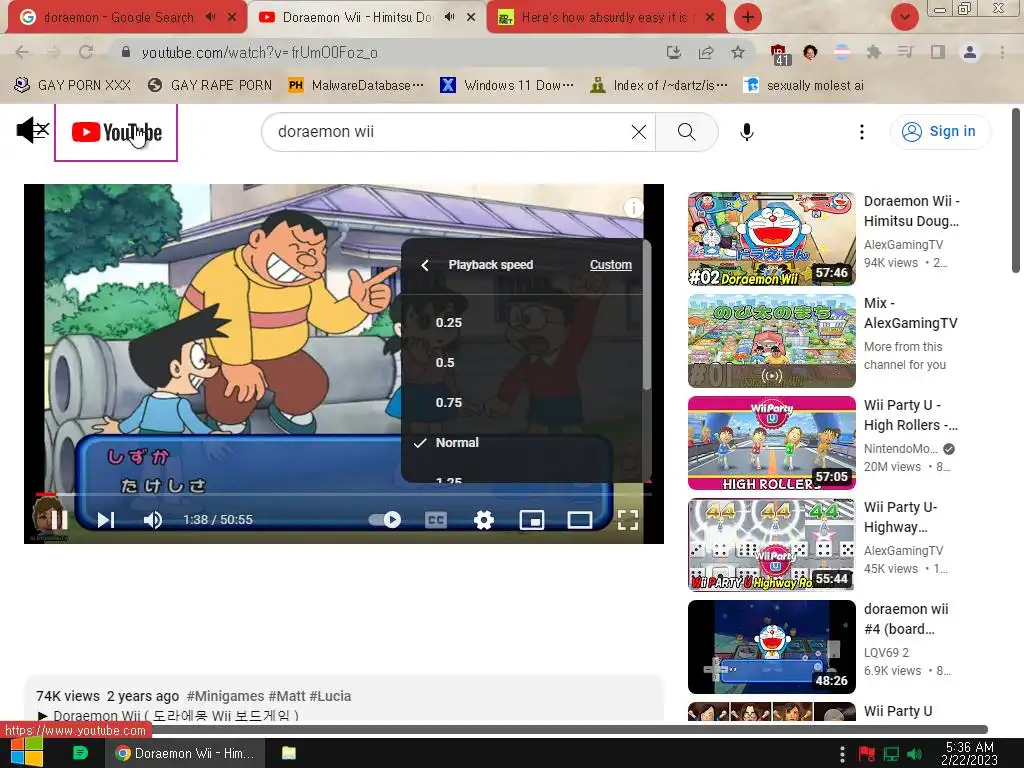Bookmark this page with star
This screenshot has width=1024, height=768.
point(738,52)
